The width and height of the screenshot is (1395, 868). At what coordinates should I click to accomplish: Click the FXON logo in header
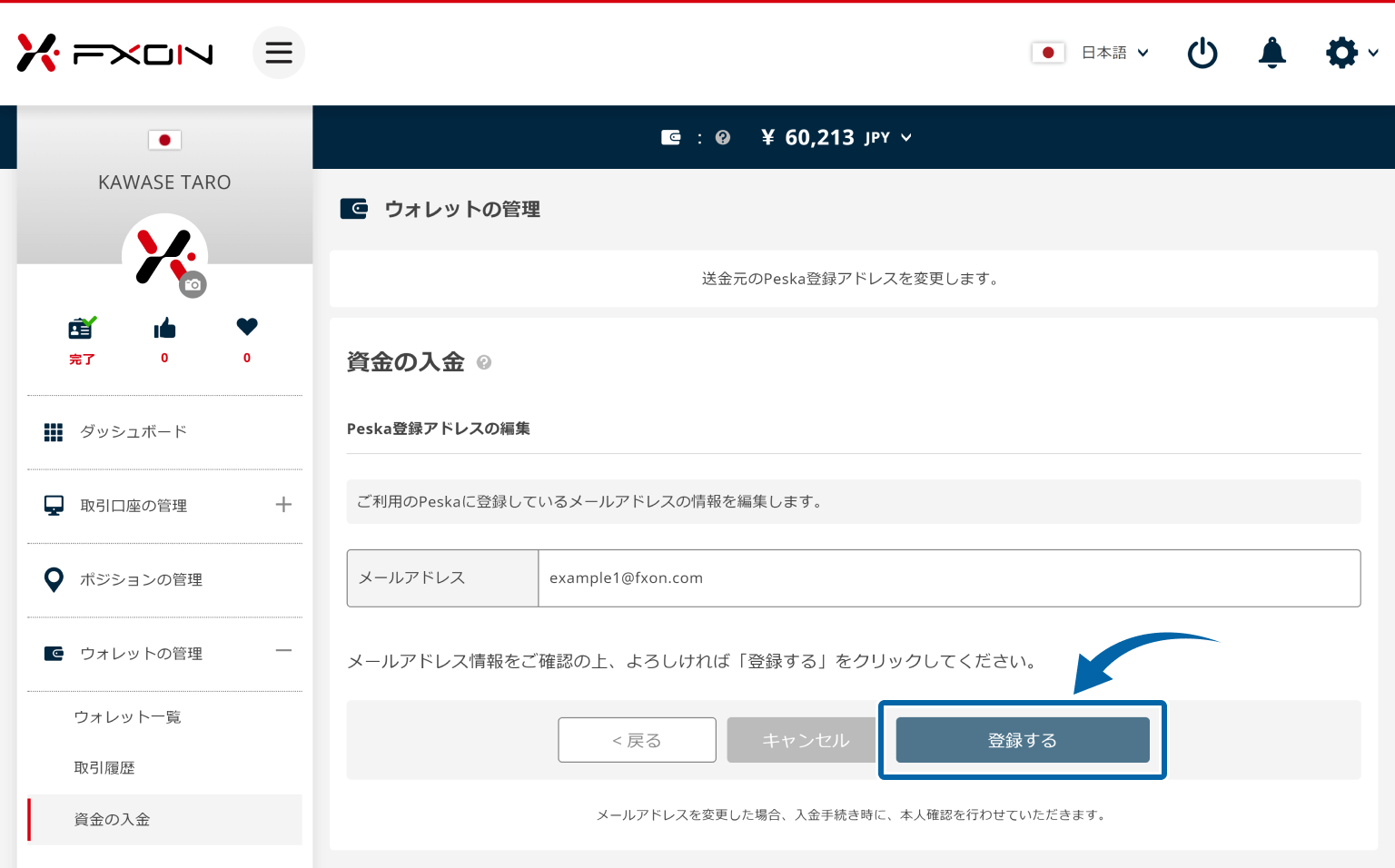coord(114,54)
